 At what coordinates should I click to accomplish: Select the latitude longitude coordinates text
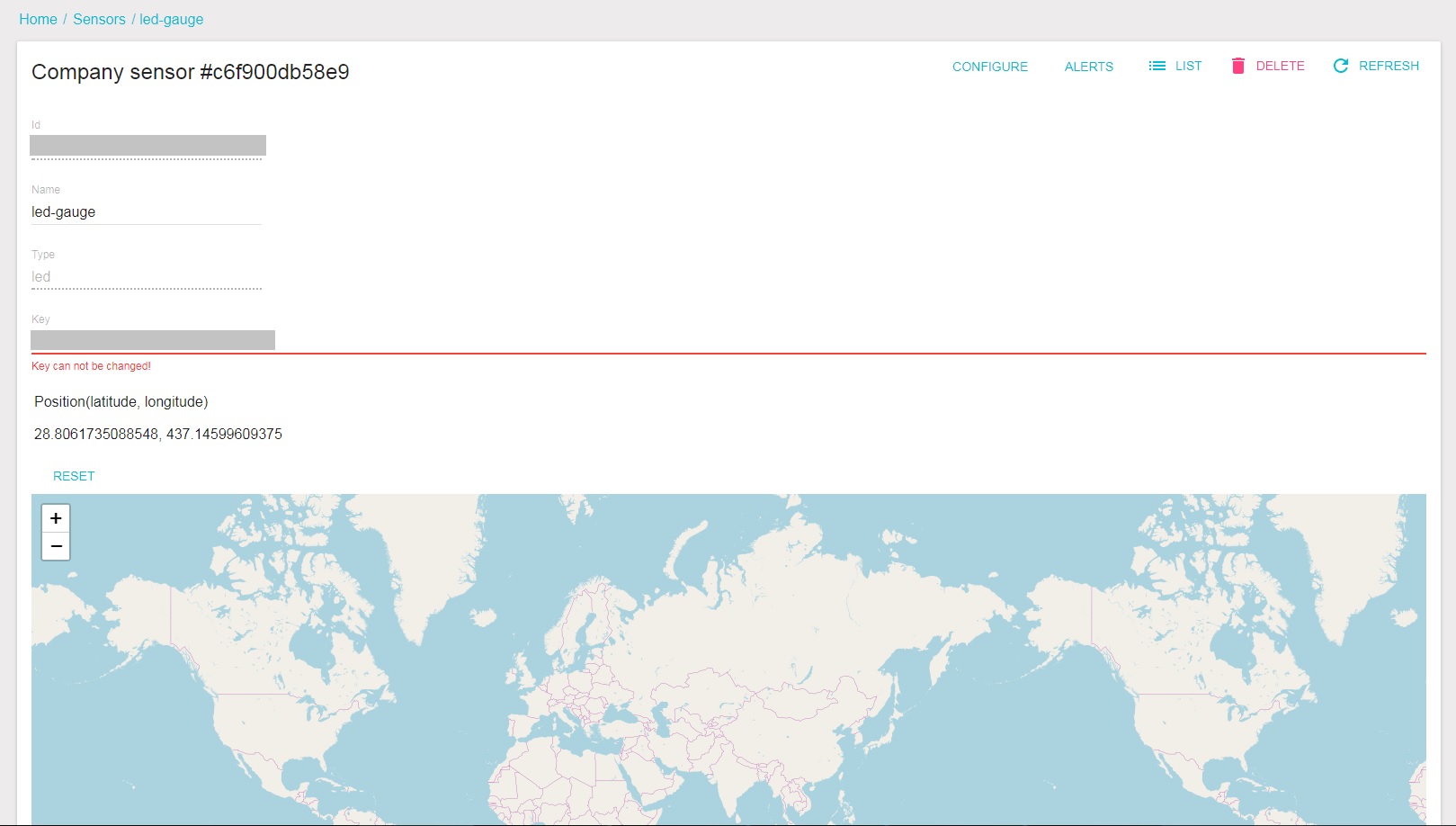click(158, 434)
